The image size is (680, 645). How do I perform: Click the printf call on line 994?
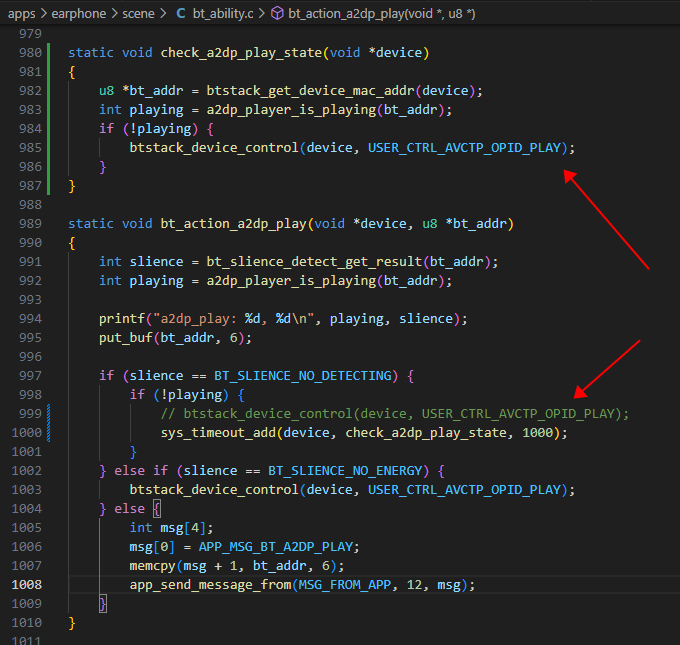click(x=121, y=319)
